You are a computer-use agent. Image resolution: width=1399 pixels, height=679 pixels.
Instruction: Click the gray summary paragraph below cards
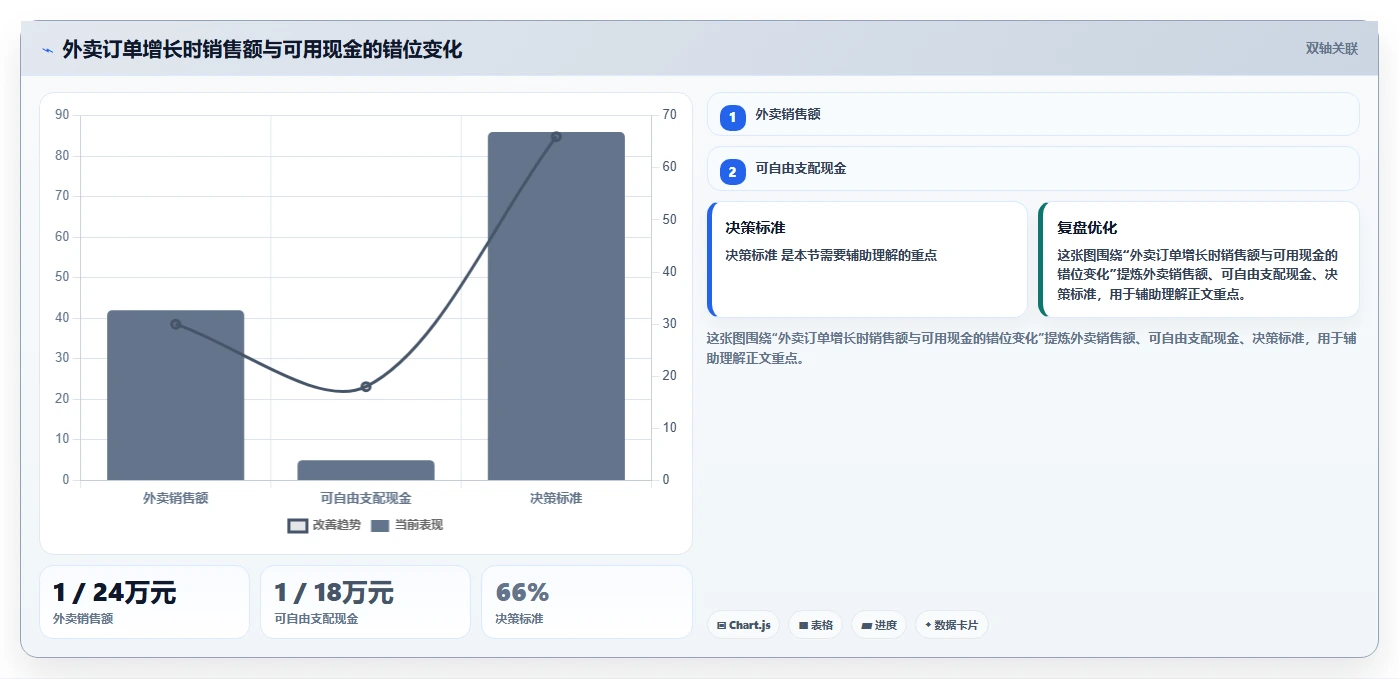[1032, 348]
